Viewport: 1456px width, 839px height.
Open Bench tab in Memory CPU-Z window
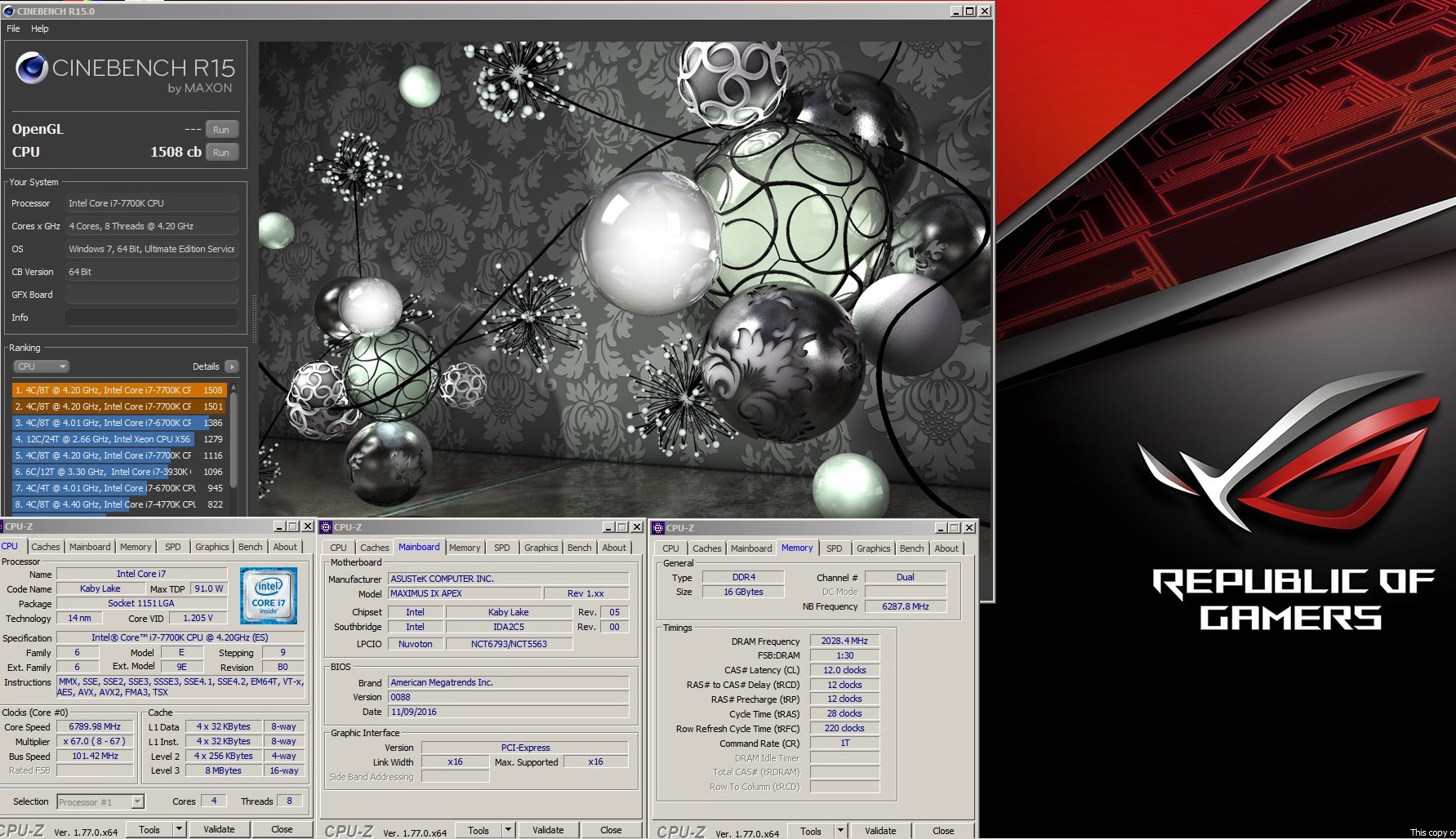point(912,548)
